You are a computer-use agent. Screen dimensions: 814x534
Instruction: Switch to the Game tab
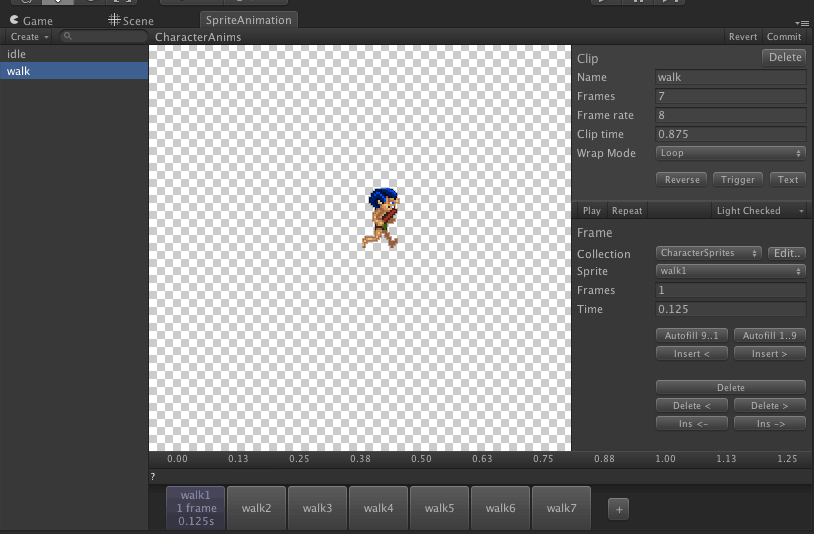pos(31,20)
